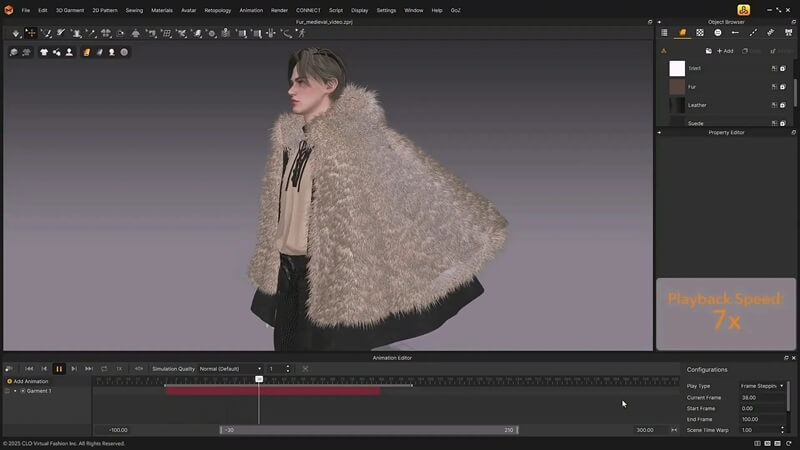Open the Avatar menu
Image resolution: width=800 pixels, height=450 pixels.
pos(188,10)
